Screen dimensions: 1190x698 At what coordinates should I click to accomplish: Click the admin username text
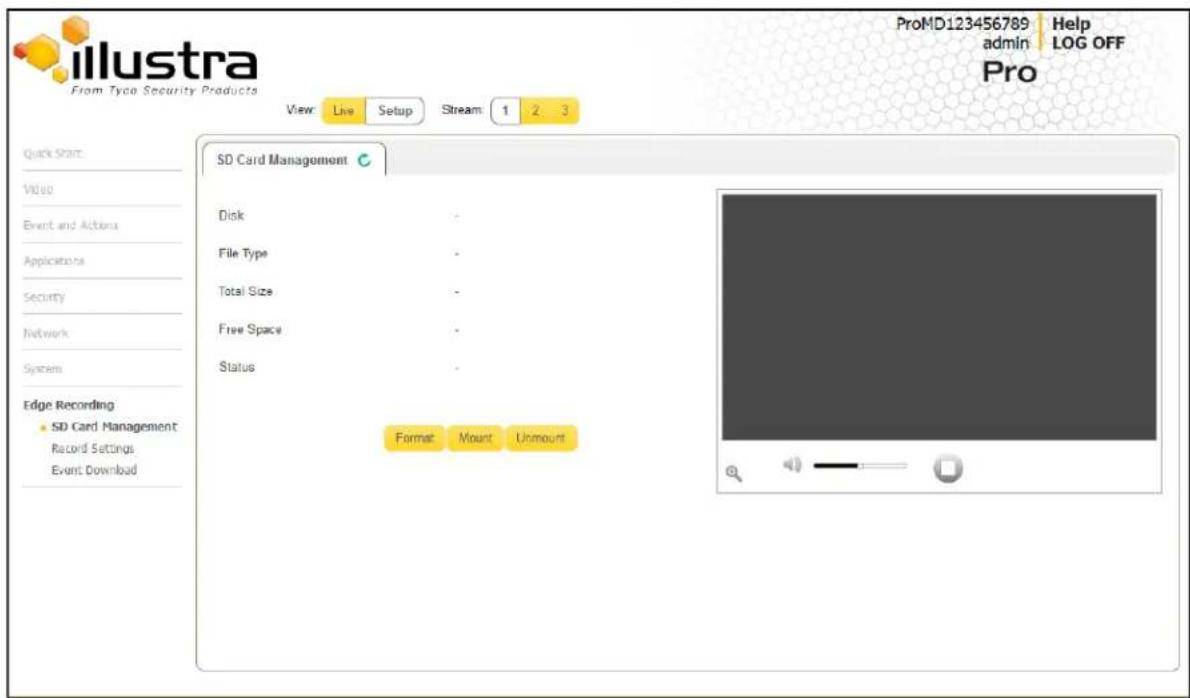tap(1006, 43)
